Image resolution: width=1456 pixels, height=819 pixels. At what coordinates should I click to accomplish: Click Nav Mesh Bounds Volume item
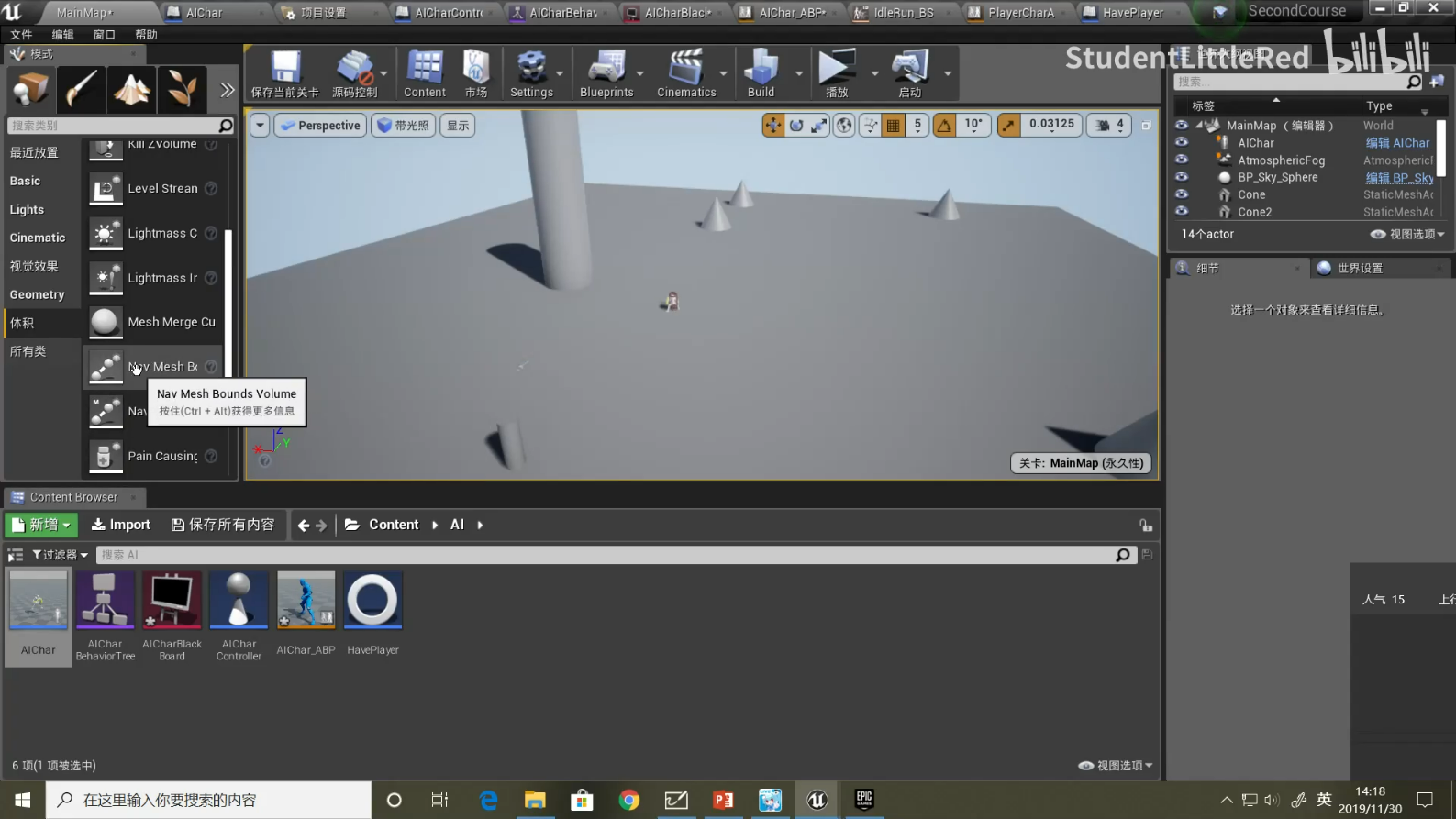click(x=154, y=367)
